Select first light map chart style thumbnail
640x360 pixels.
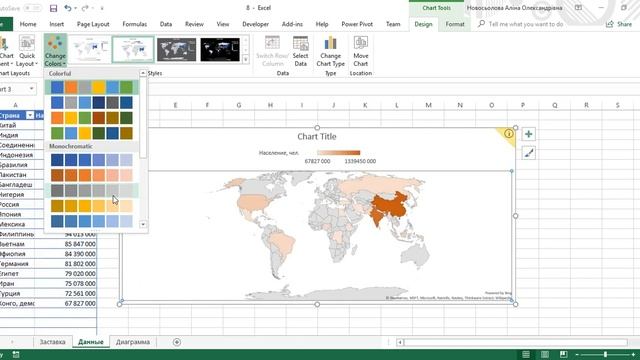(90, 49)
